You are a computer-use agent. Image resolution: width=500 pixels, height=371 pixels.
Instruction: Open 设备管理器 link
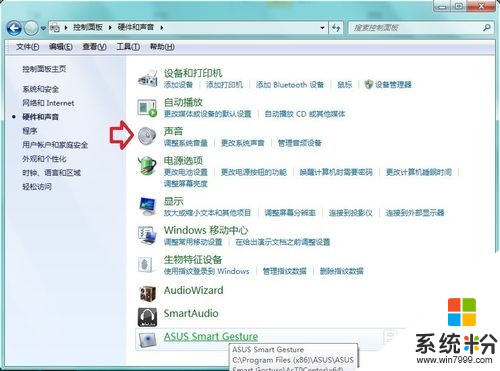tap(393, 85)
